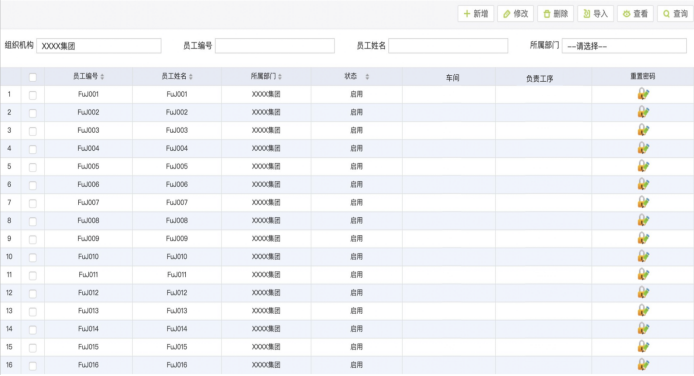This screenshot has height=376, width=694.
Task: Reset password for employee FuJ001
Action: pos(643,94)
